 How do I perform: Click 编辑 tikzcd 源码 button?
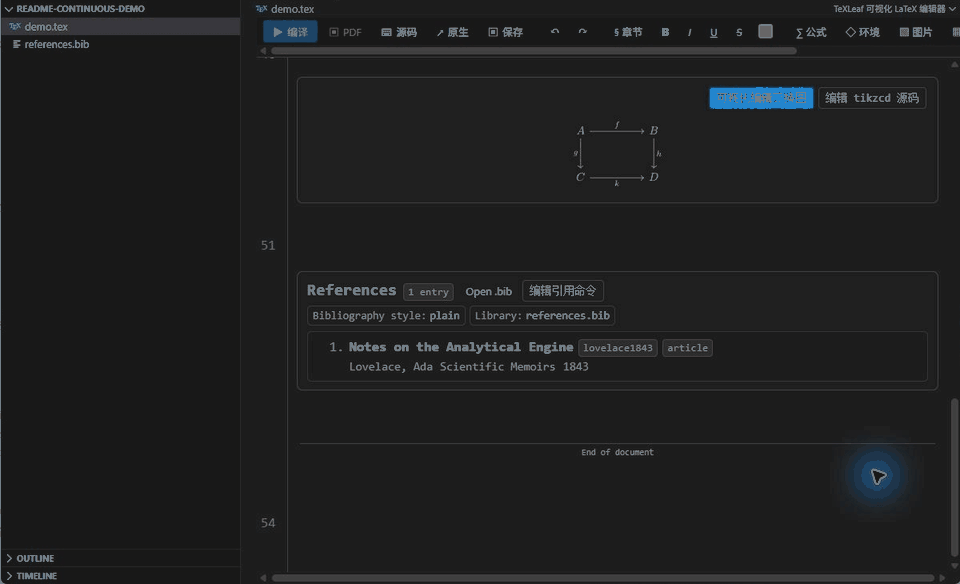pyautogui.click(x=872, y=98)
